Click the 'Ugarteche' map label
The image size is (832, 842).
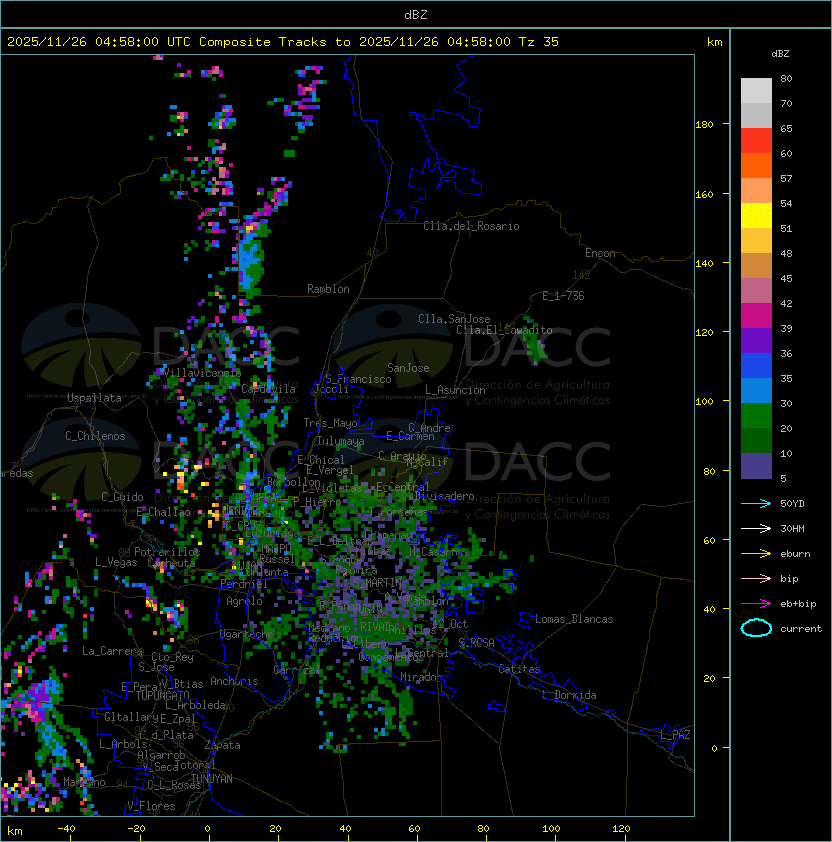pos(247,634)
